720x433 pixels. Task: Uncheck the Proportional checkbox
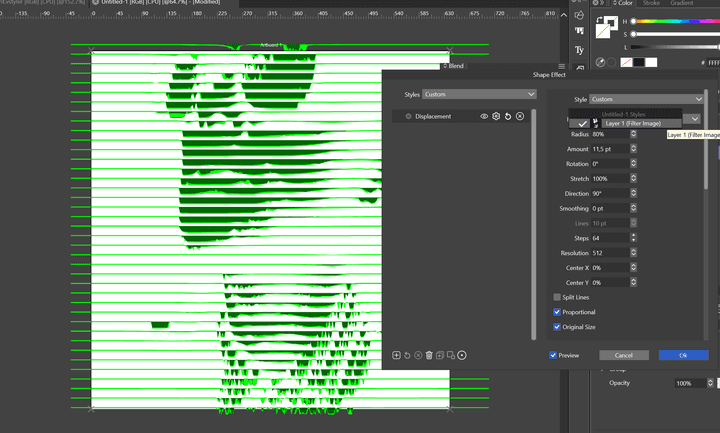[x=557, y=312]
